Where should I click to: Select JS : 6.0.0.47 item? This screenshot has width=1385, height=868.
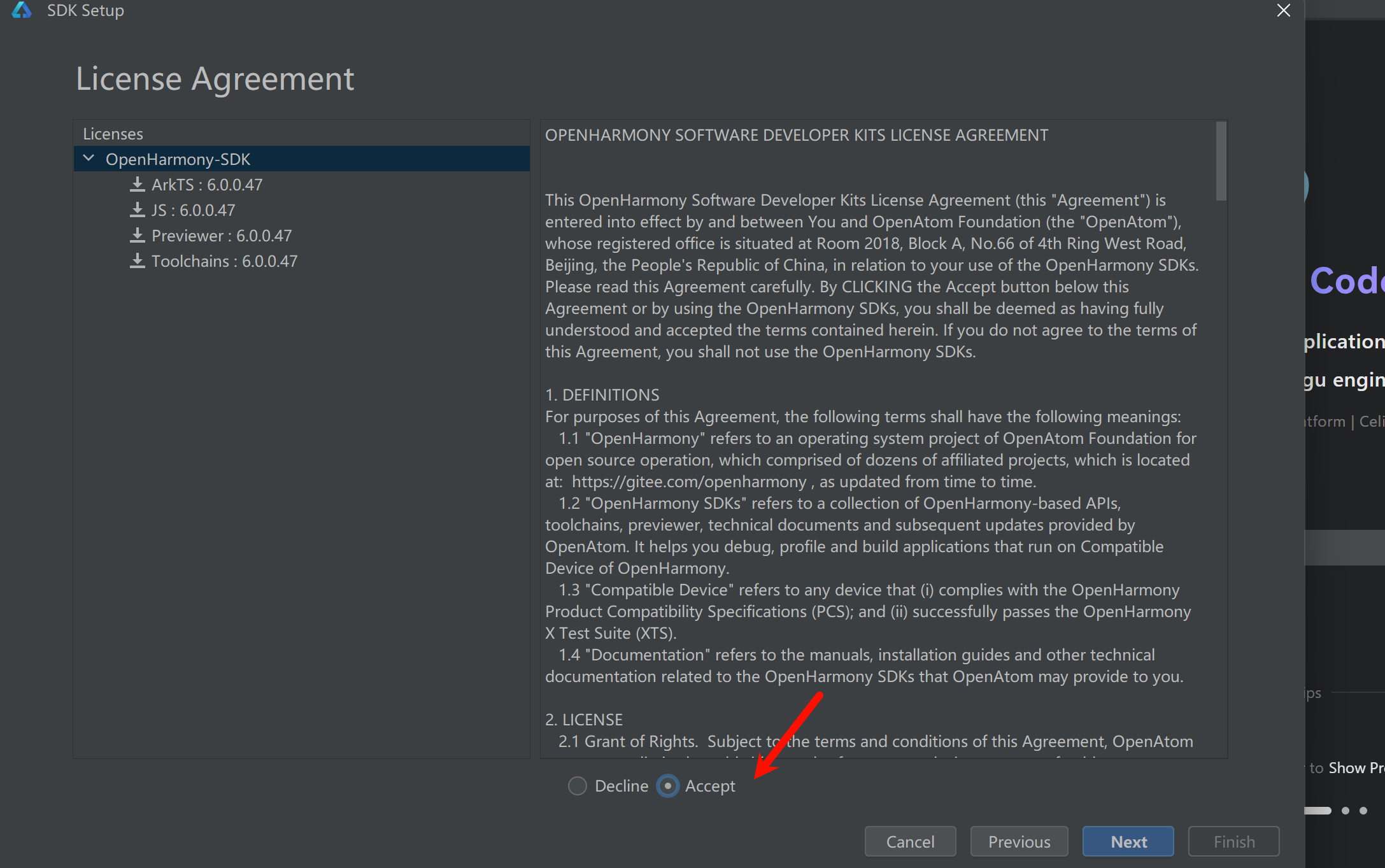click(193, 210)
